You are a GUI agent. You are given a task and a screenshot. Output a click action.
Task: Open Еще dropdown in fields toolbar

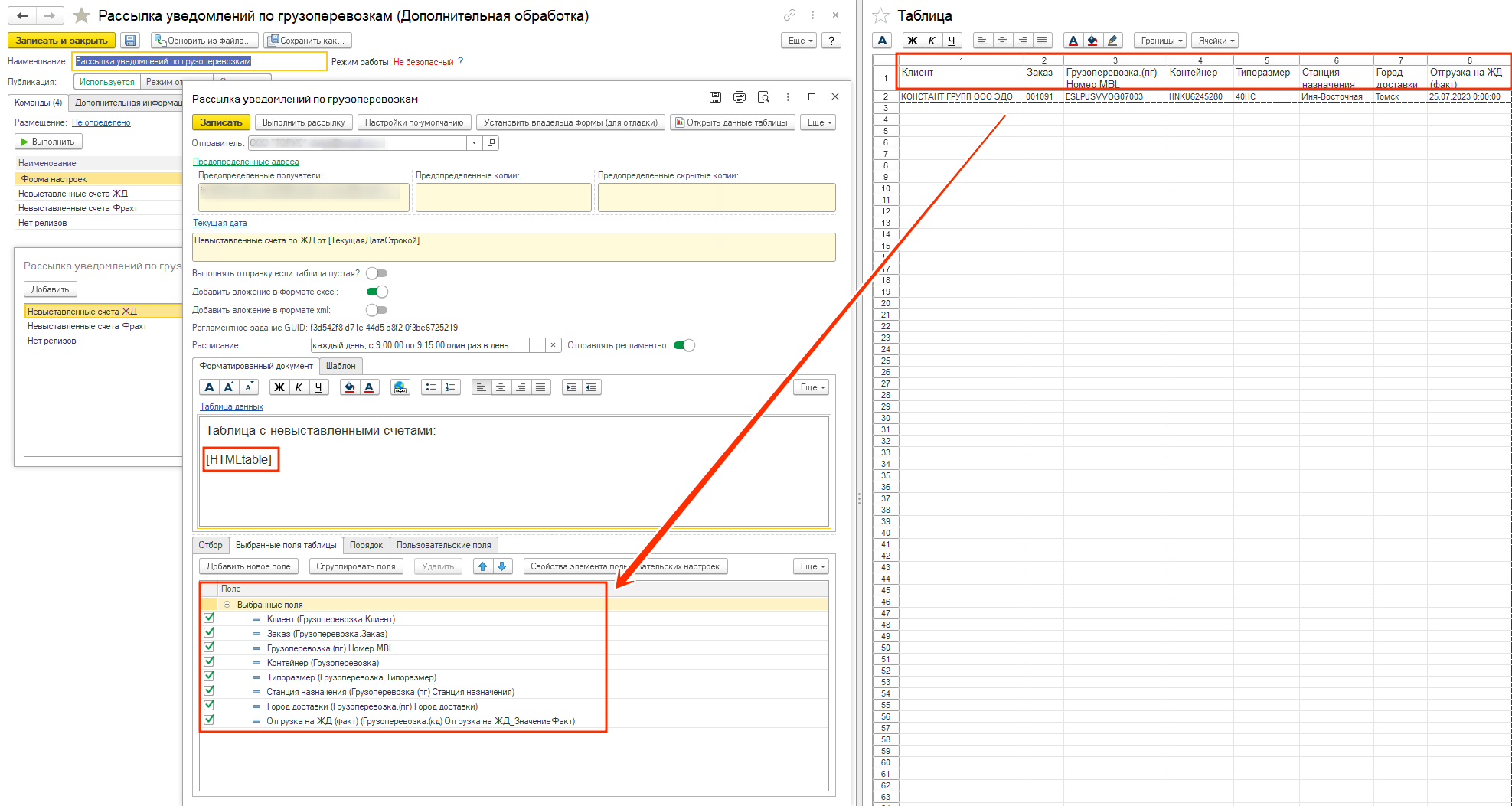click(812, 566)
